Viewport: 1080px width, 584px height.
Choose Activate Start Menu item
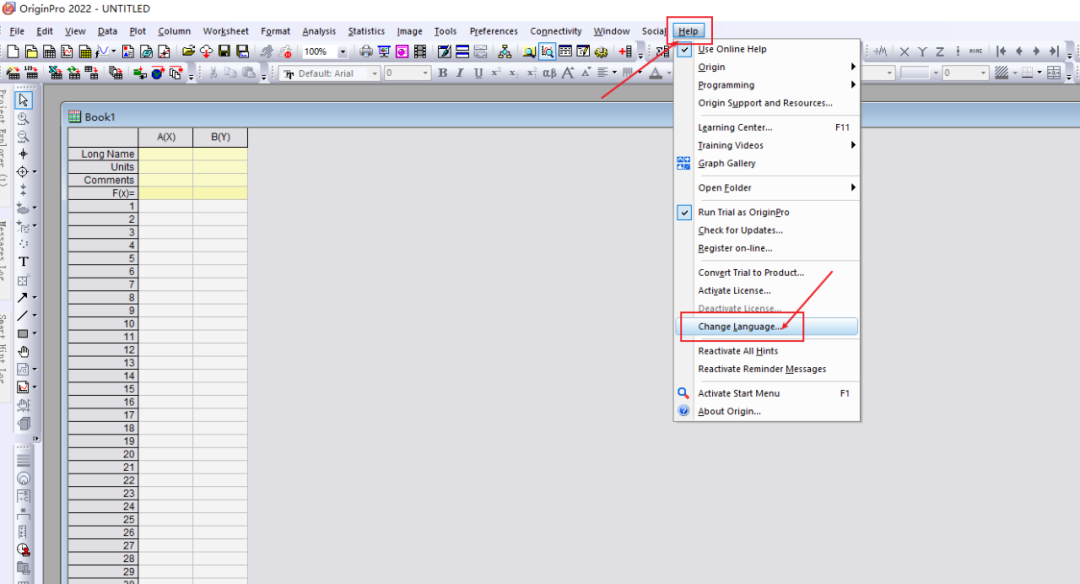pyautogui.click(x=767, y=393)
